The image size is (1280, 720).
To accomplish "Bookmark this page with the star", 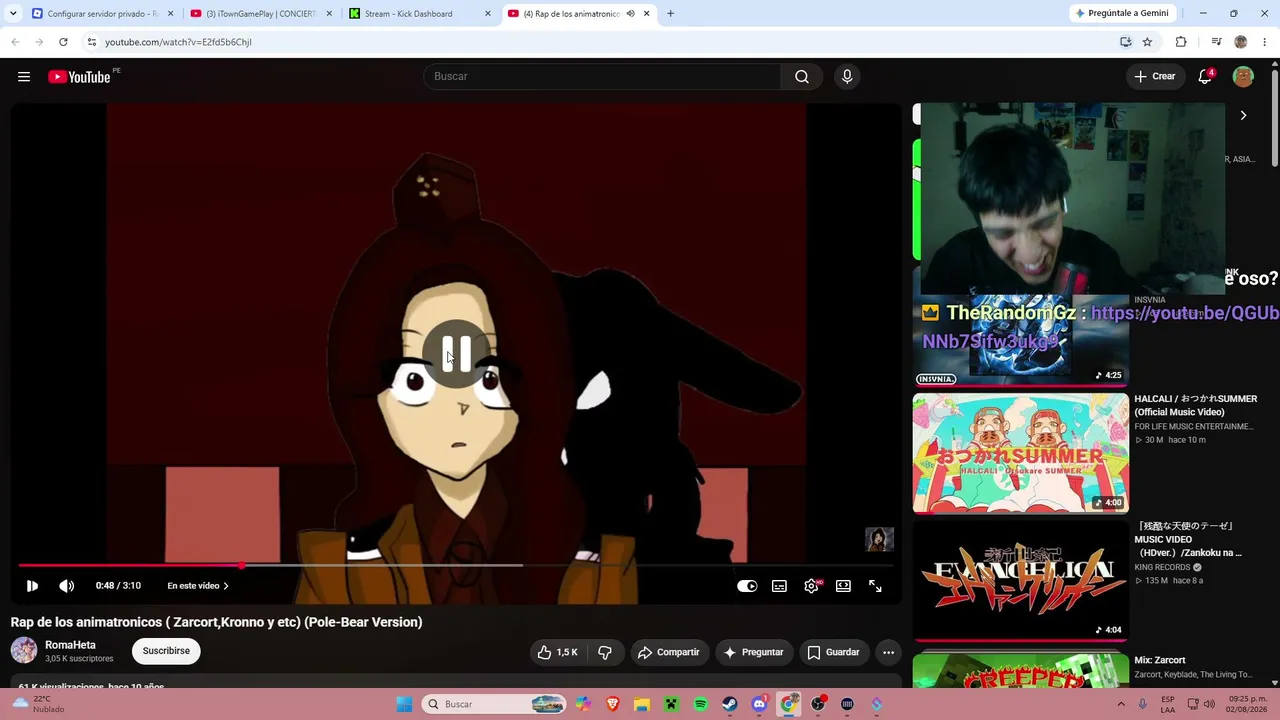I will tap(1147, 42).
